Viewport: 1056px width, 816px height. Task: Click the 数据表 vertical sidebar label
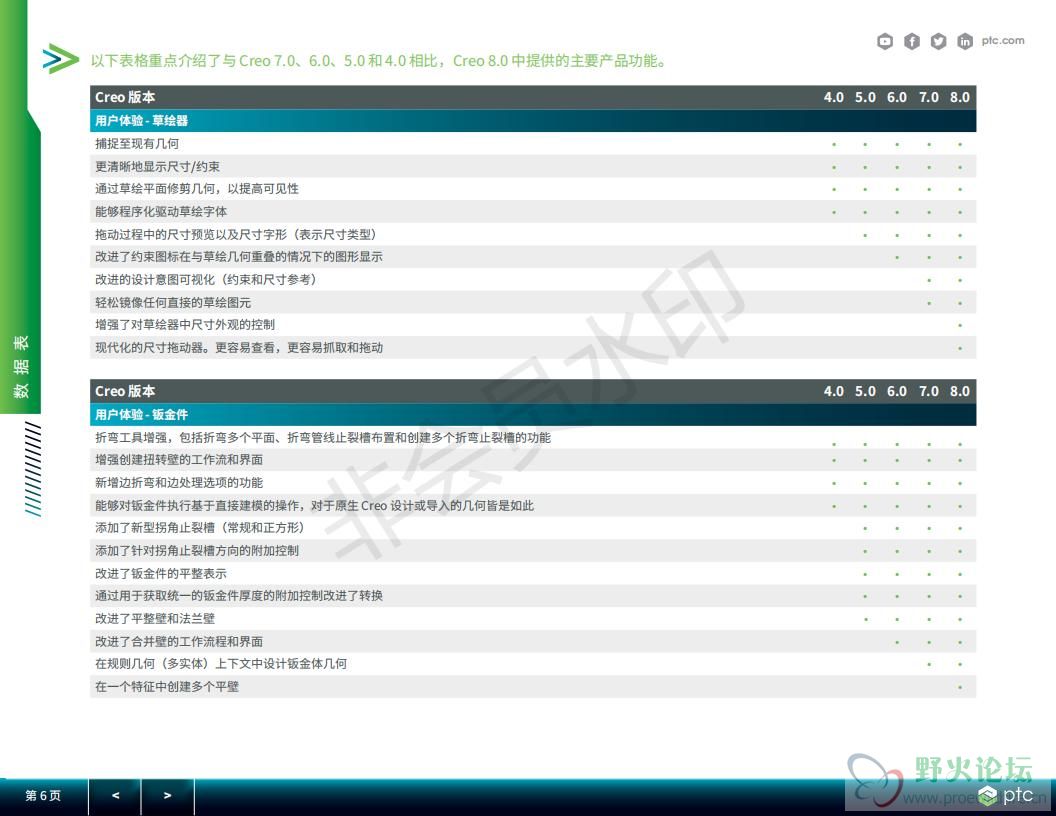pos(21,366)
